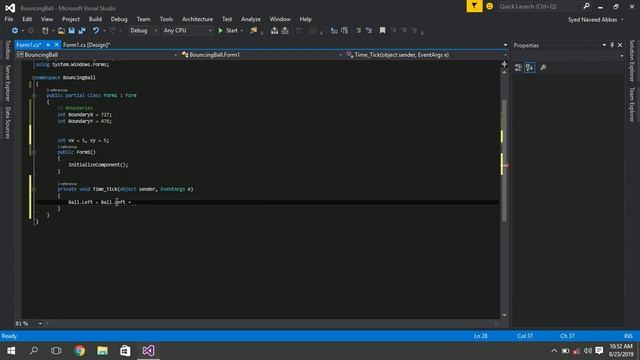Open File Explorer from the taskbar
Image resolution: width=640 pixels, height=360 pixels.
click(x=102, y=351)
